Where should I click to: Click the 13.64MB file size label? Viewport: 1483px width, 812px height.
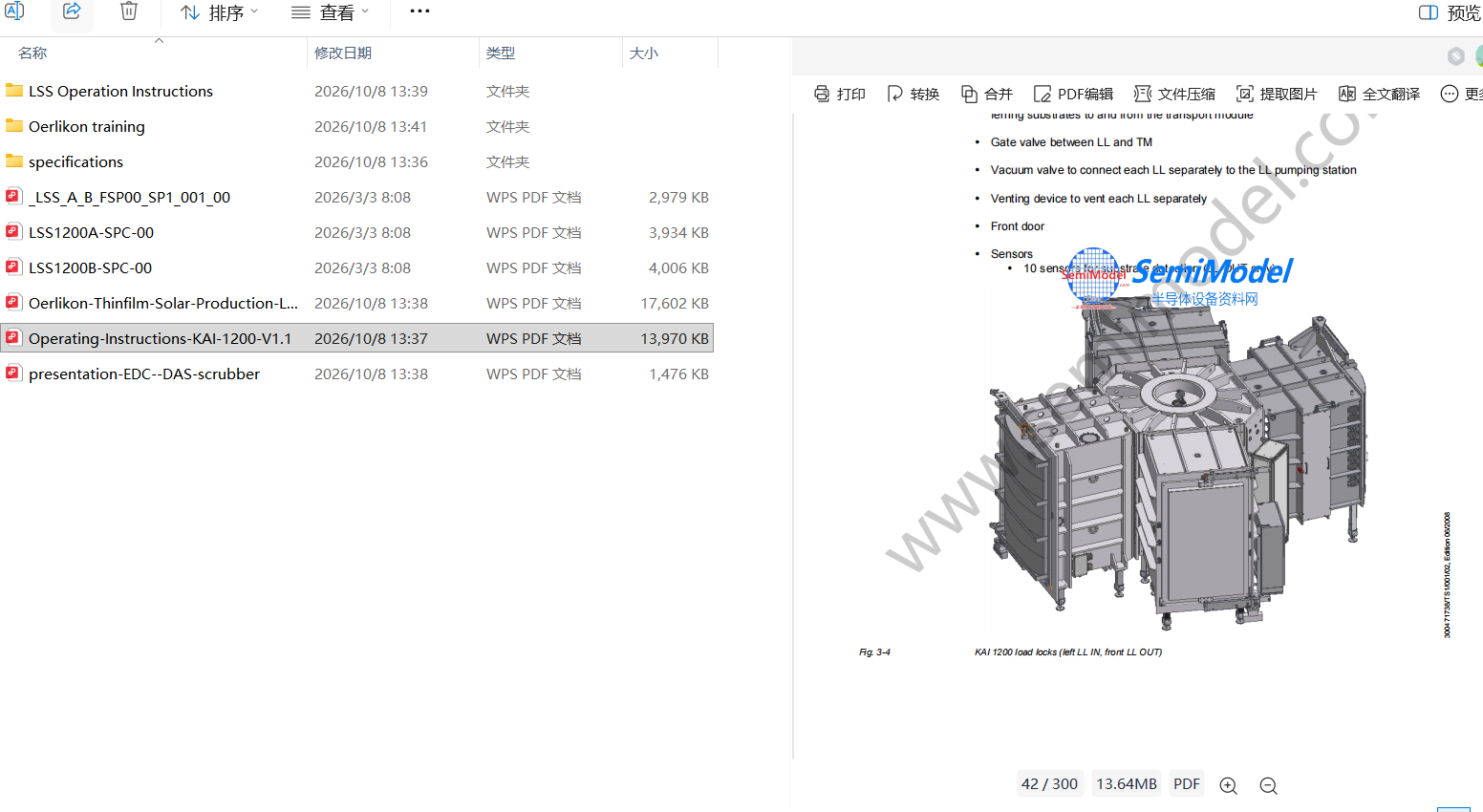coord(1127,784)
